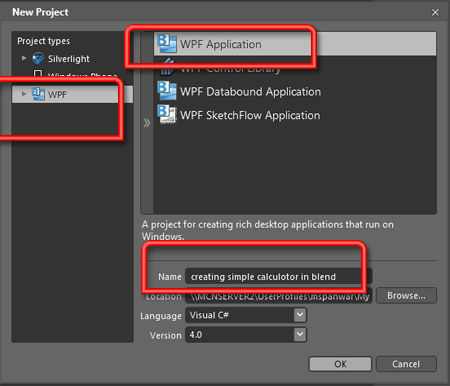Click the WPF project type icon
Screen dimensions: 450x386
[38, 94]
